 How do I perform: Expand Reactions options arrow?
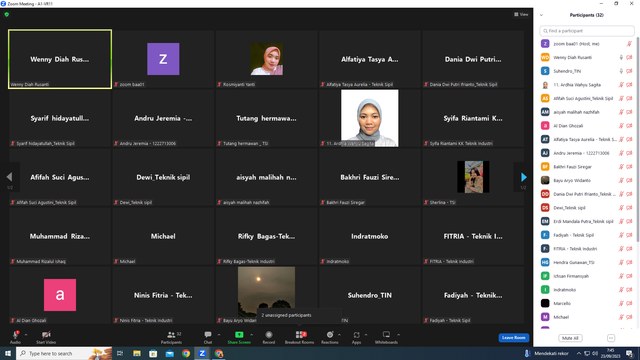coord(339,335)
